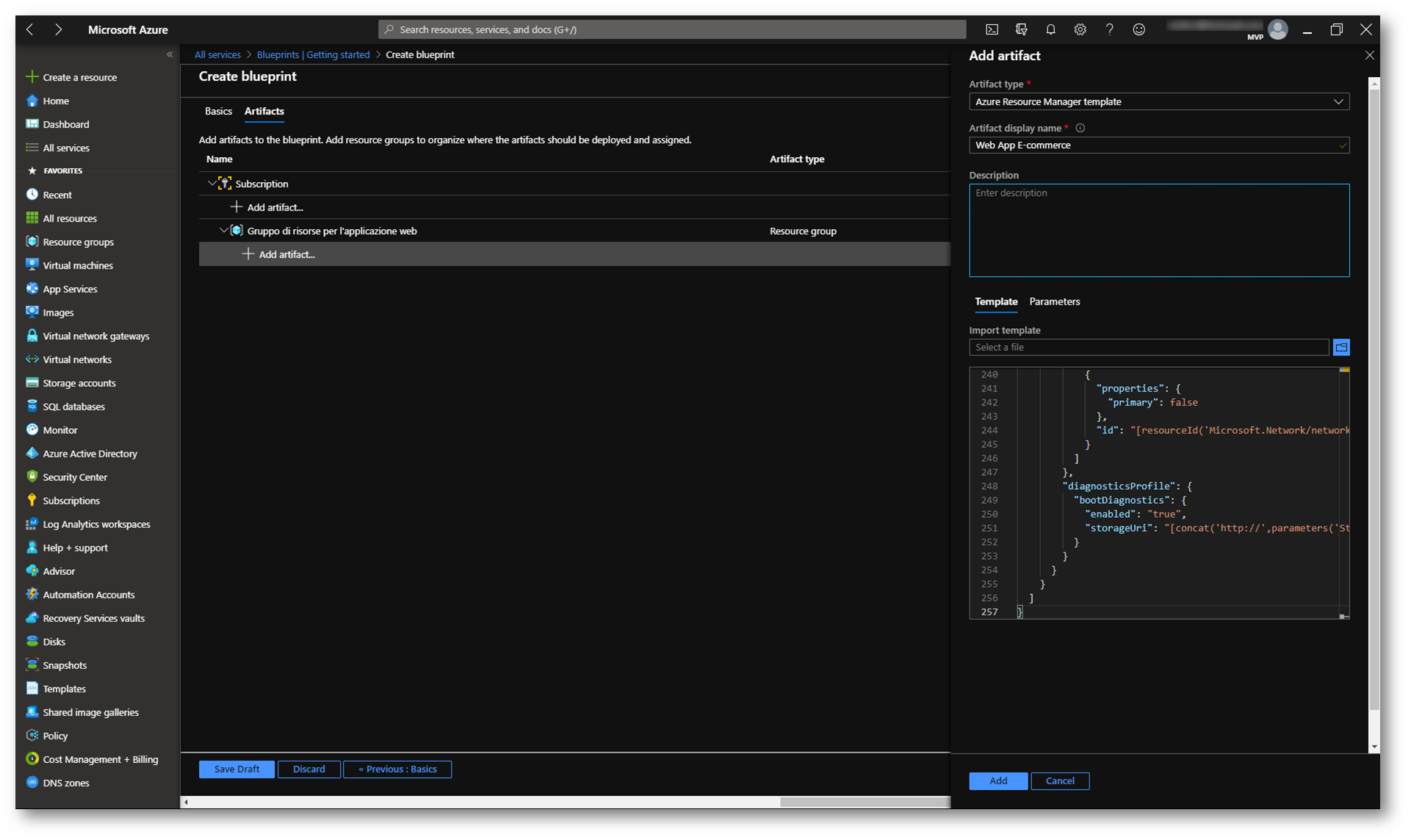Viewport: 1411px width, 840px height.
Task: Click Blueprints | Getting started breadcrumb
Action: click(x=313, y=54)
